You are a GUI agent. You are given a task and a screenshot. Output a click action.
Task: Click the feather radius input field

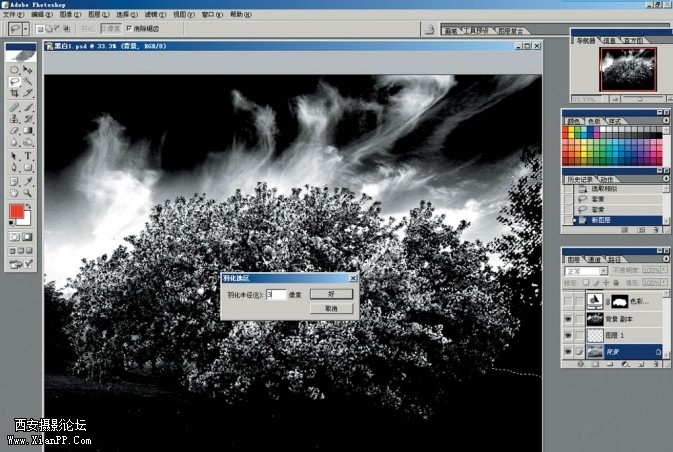click(276, 295)
